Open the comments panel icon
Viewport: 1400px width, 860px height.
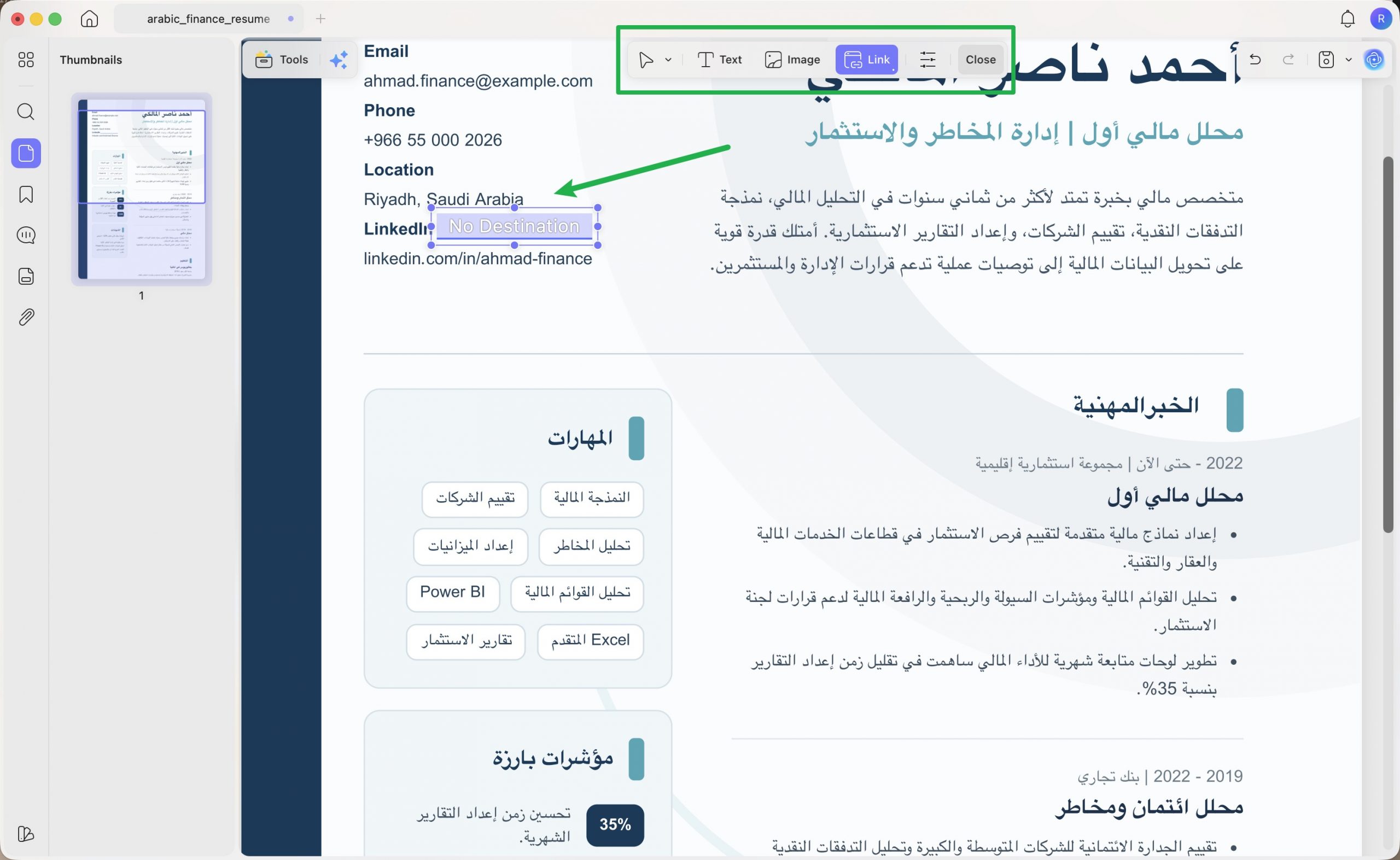[26, 235]
